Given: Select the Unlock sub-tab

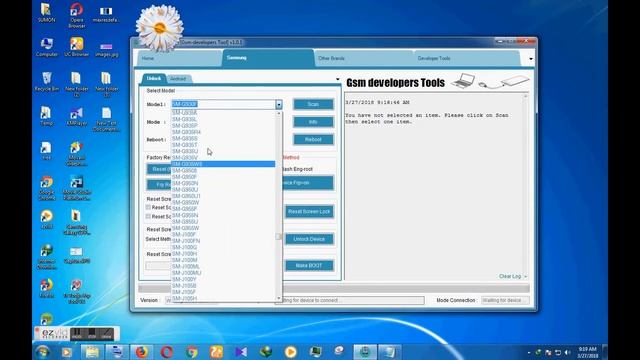Looking at the screenshot, I should pos(154,78).
